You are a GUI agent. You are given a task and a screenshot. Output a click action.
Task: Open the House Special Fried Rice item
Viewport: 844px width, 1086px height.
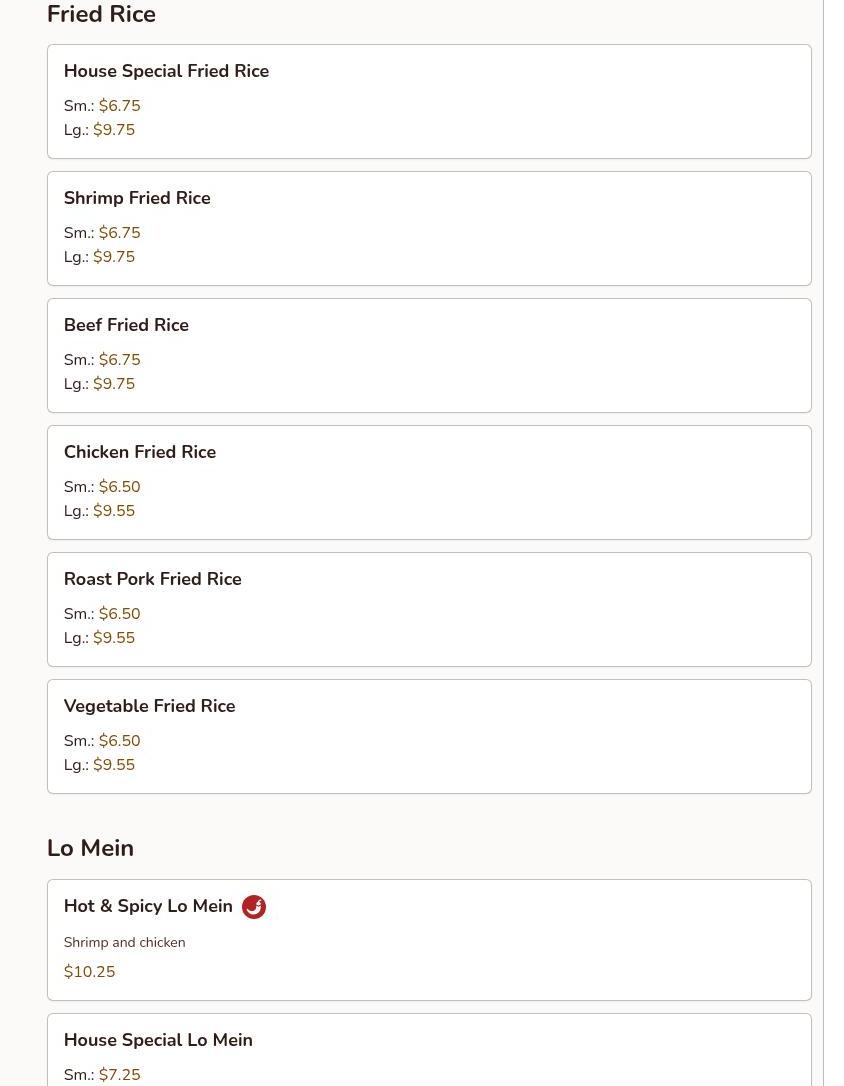coord(166,71)
